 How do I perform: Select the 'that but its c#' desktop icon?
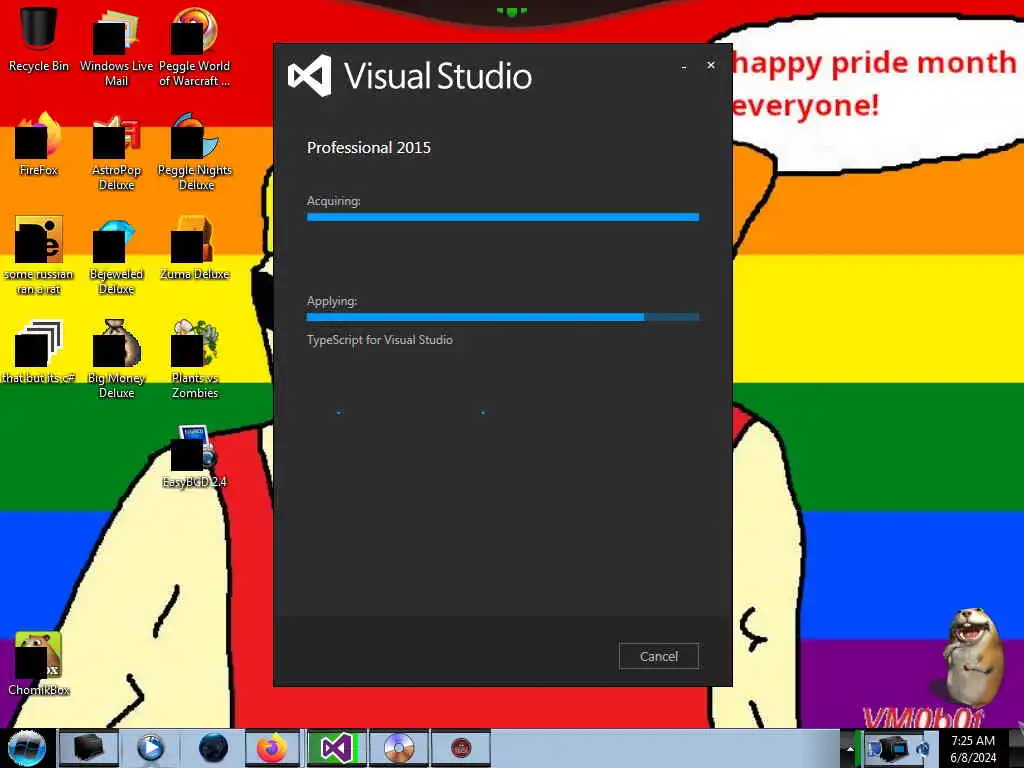39,352
